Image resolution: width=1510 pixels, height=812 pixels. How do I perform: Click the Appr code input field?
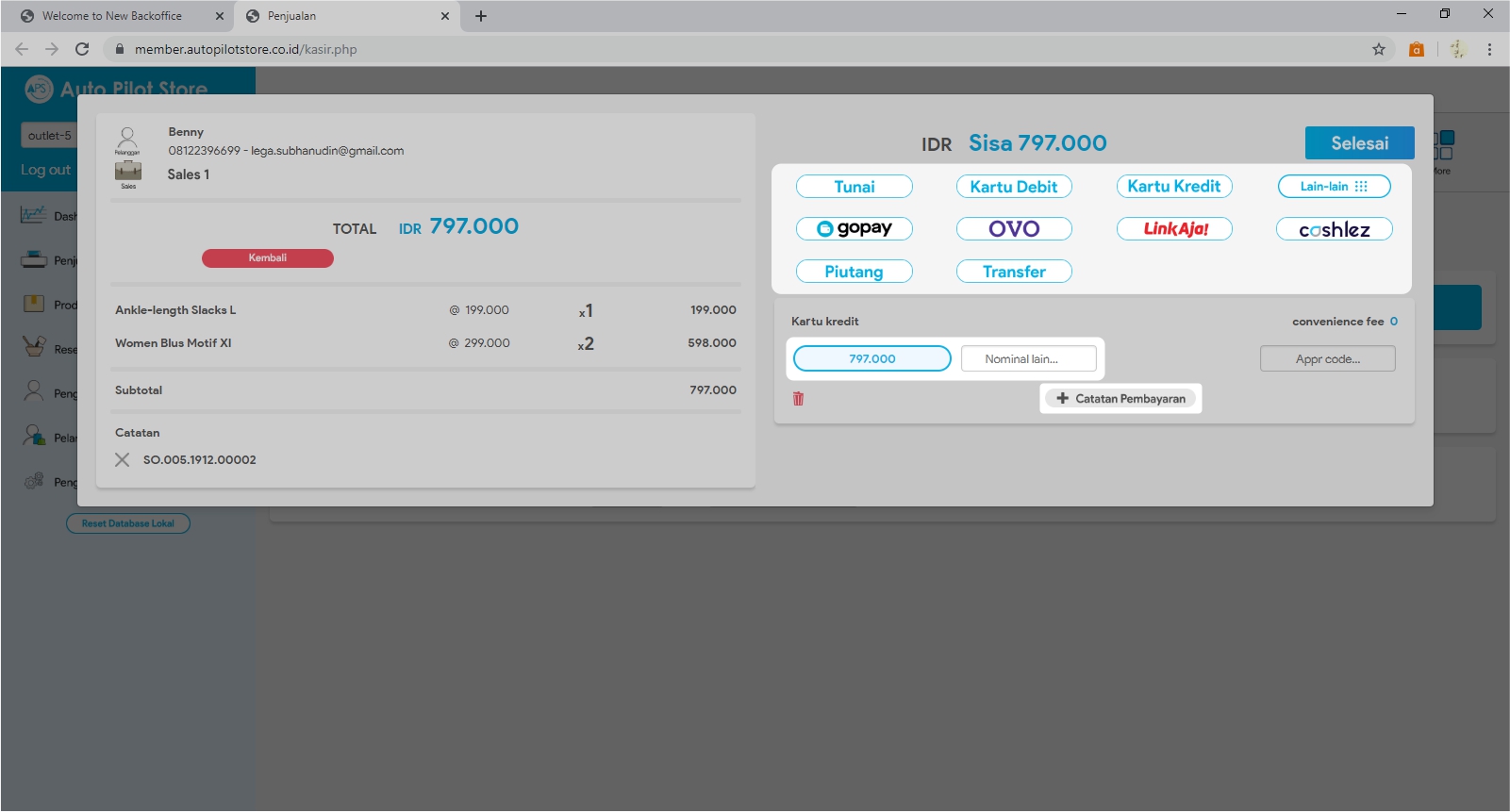pos(1327,359)
